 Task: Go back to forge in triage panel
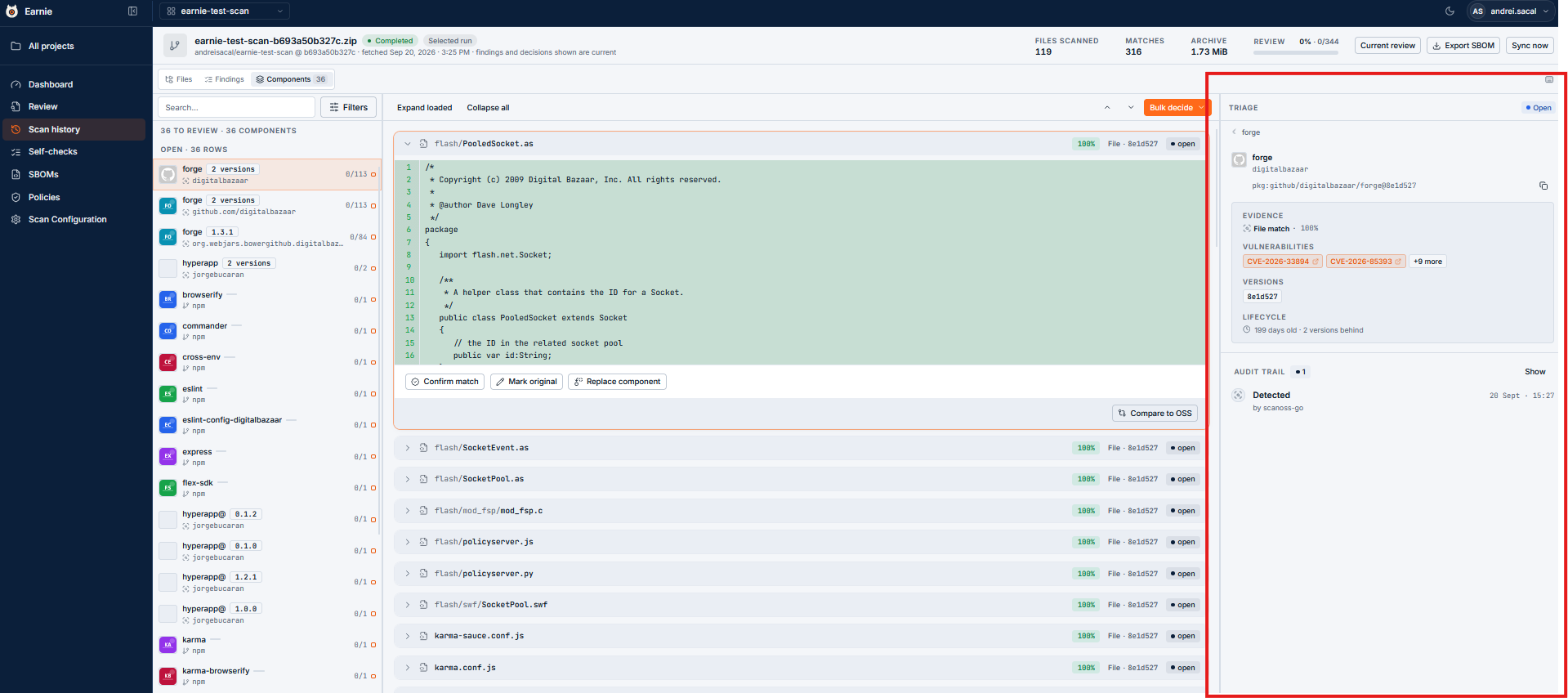(x=1246, y=132)
